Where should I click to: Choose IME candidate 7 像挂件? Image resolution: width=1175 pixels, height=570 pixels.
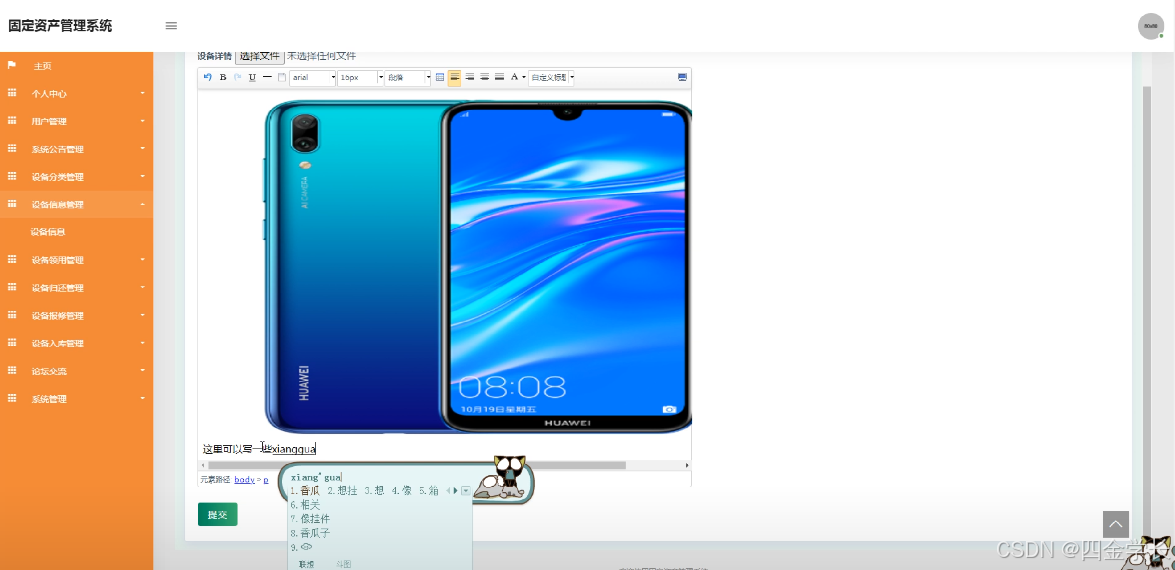point(310,518)
